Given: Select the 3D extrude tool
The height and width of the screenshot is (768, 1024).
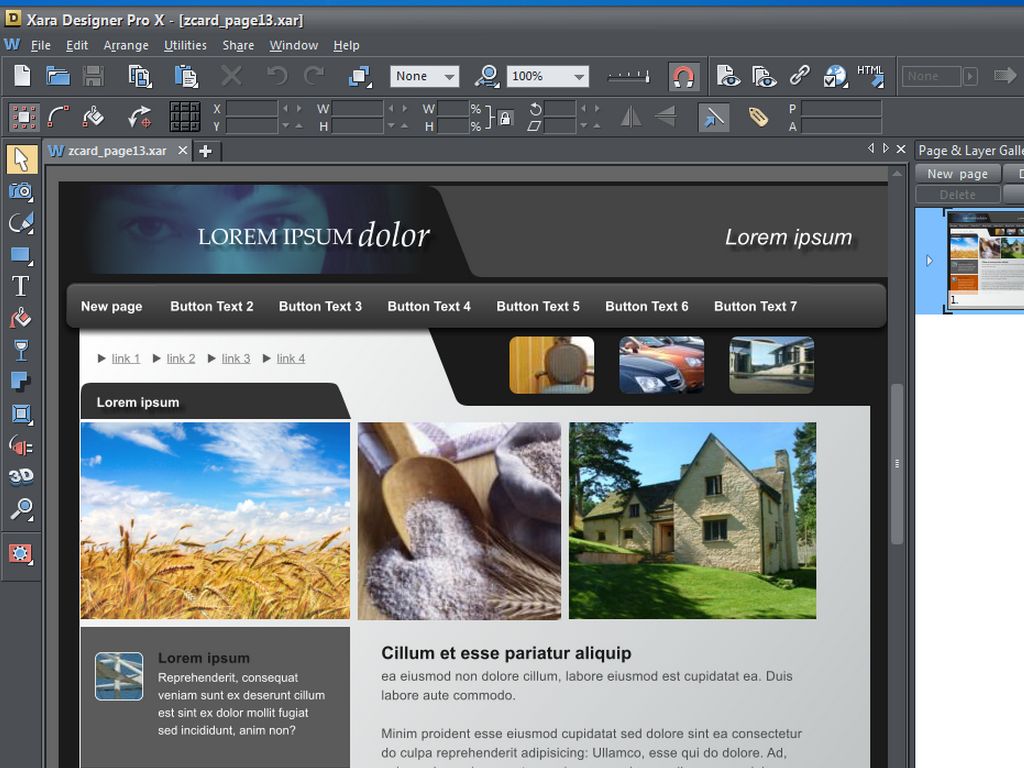Looking at the screenshot, I should coord(20,477).
